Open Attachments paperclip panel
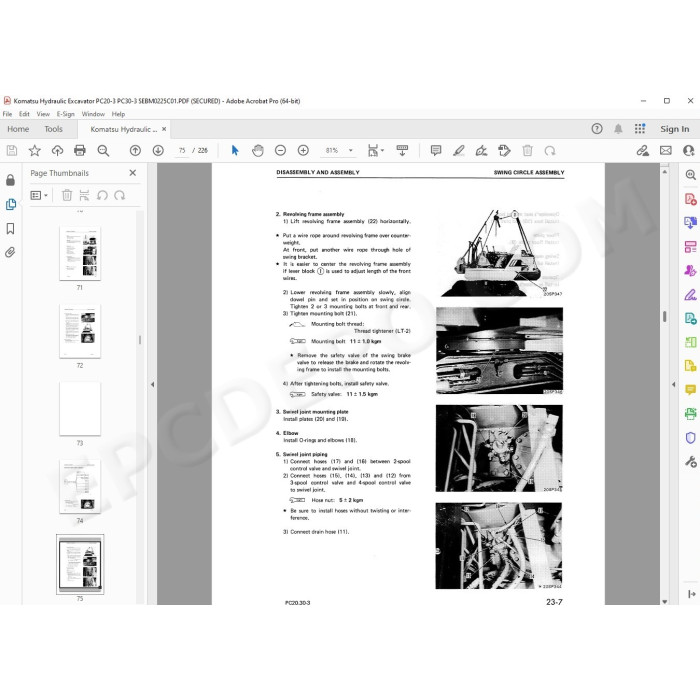This screenshot has height=700, width=700. [x=10, y=253]
